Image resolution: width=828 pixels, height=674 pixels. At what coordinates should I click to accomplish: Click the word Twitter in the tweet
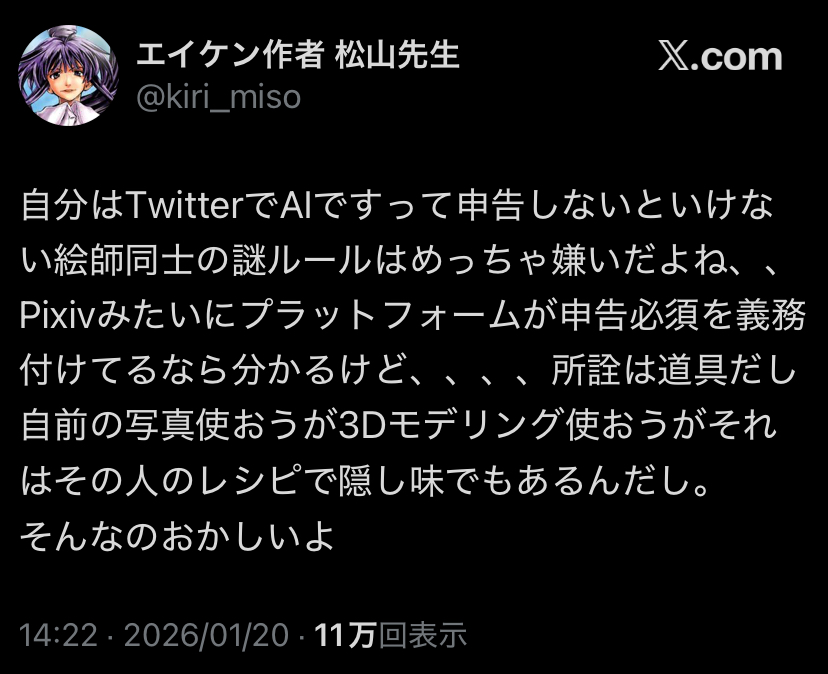(x=186, y=205)
